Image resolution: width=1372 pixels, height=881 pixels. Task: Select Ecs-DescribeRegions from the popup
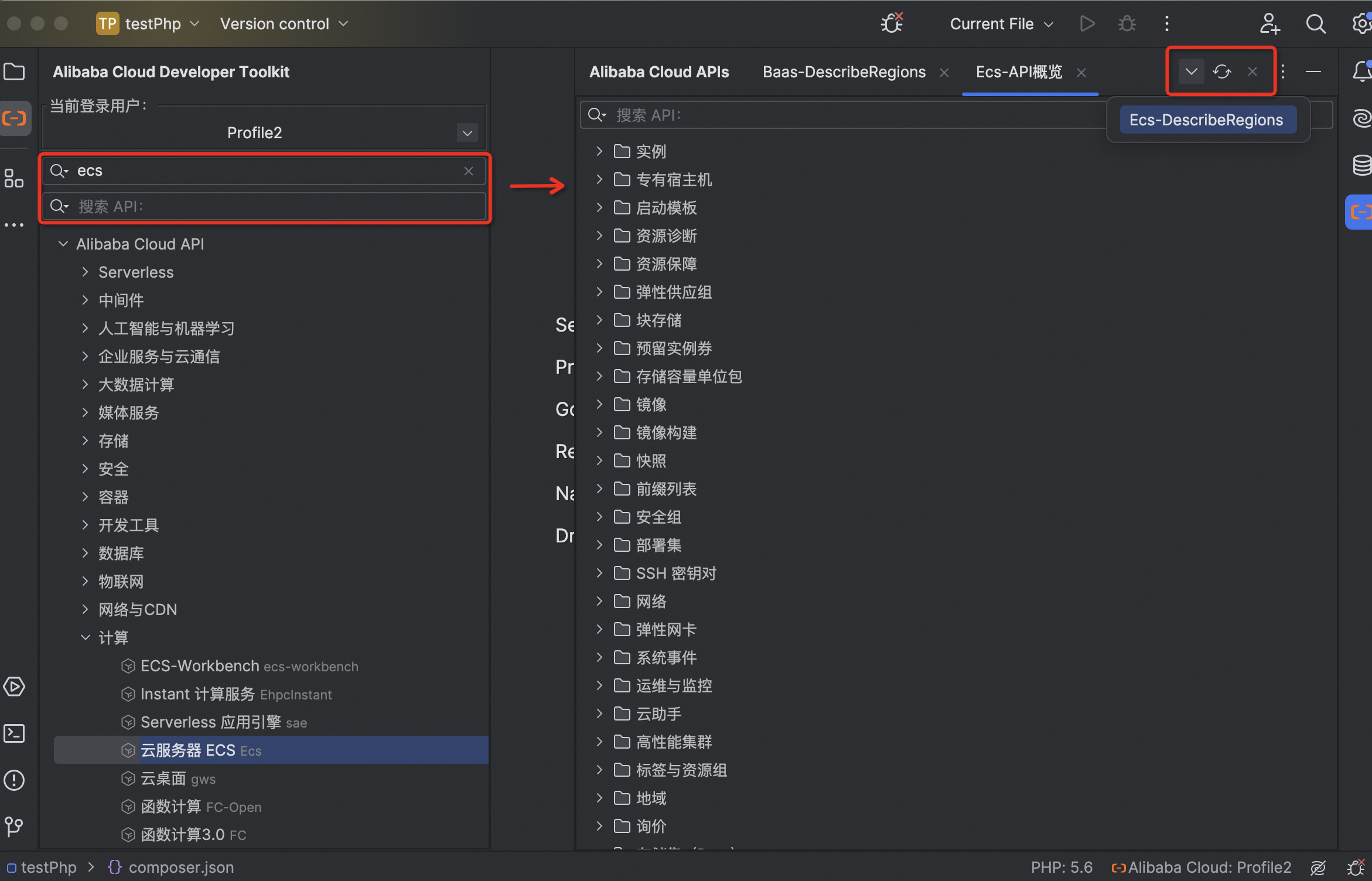tap(1207, 120)
